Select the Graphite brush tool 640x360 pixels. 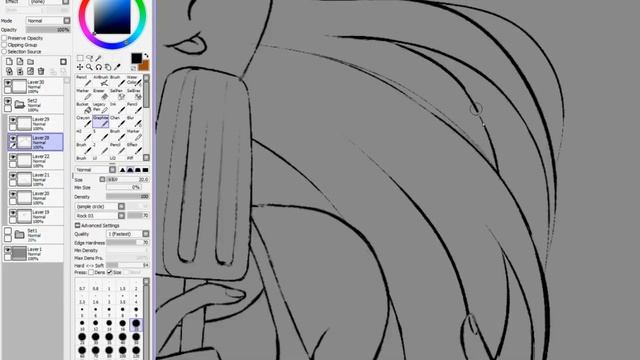pos(100,121)
